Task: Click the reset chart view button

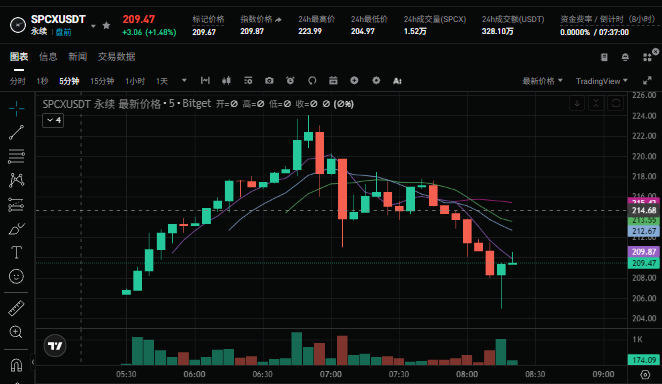Action: pos(616,103)
